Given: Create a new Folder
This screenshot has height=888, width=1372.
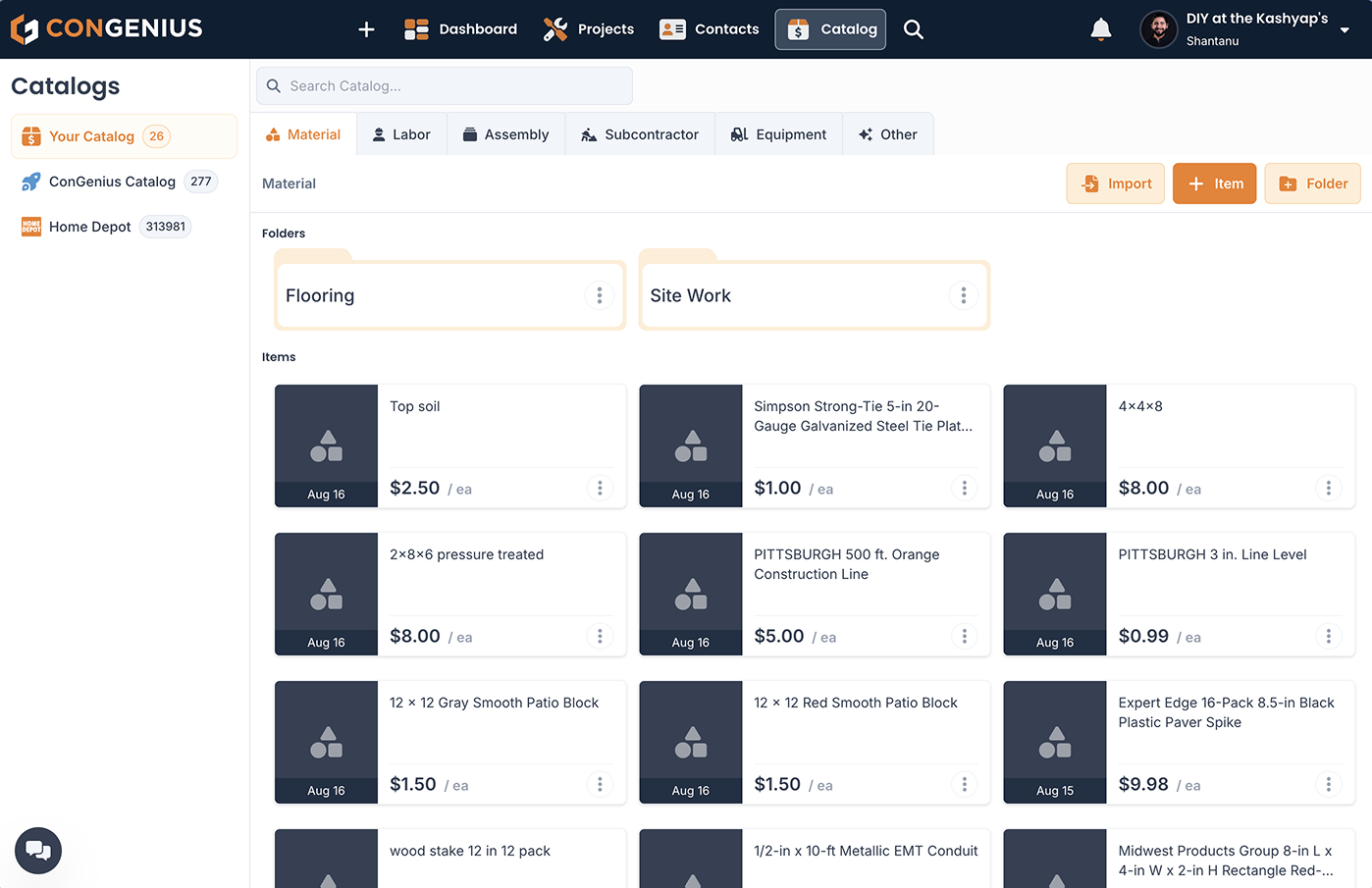Looking at the screenshot, I should [1313, 183].
